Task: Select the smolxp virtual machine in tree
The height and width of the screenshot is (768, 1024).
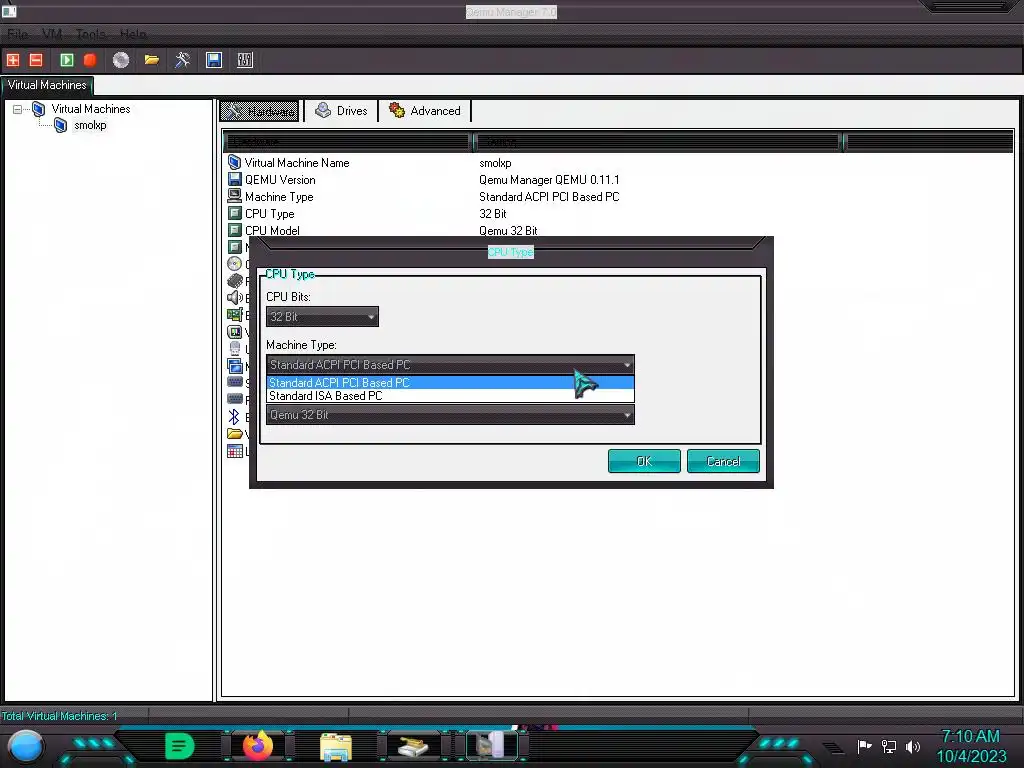Action: pos(90,125)
